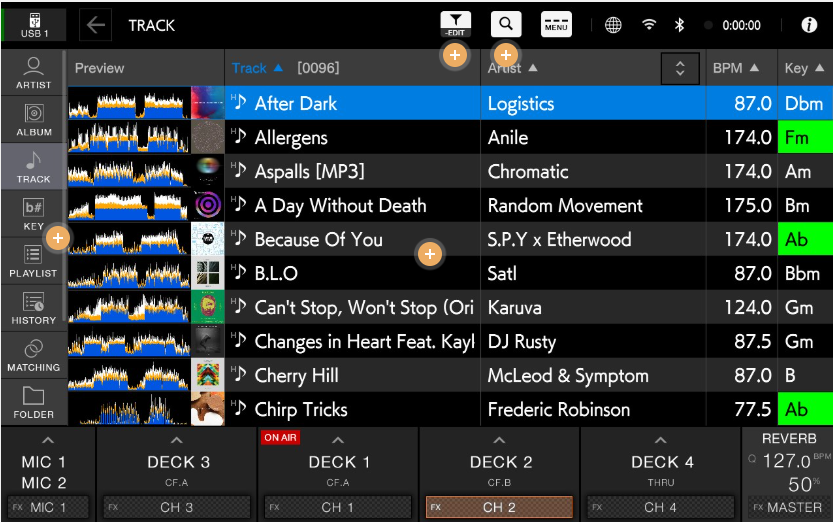The image size is (833, 522).
Task: Click the globe network icon
Action: click(x=613, y=25)
